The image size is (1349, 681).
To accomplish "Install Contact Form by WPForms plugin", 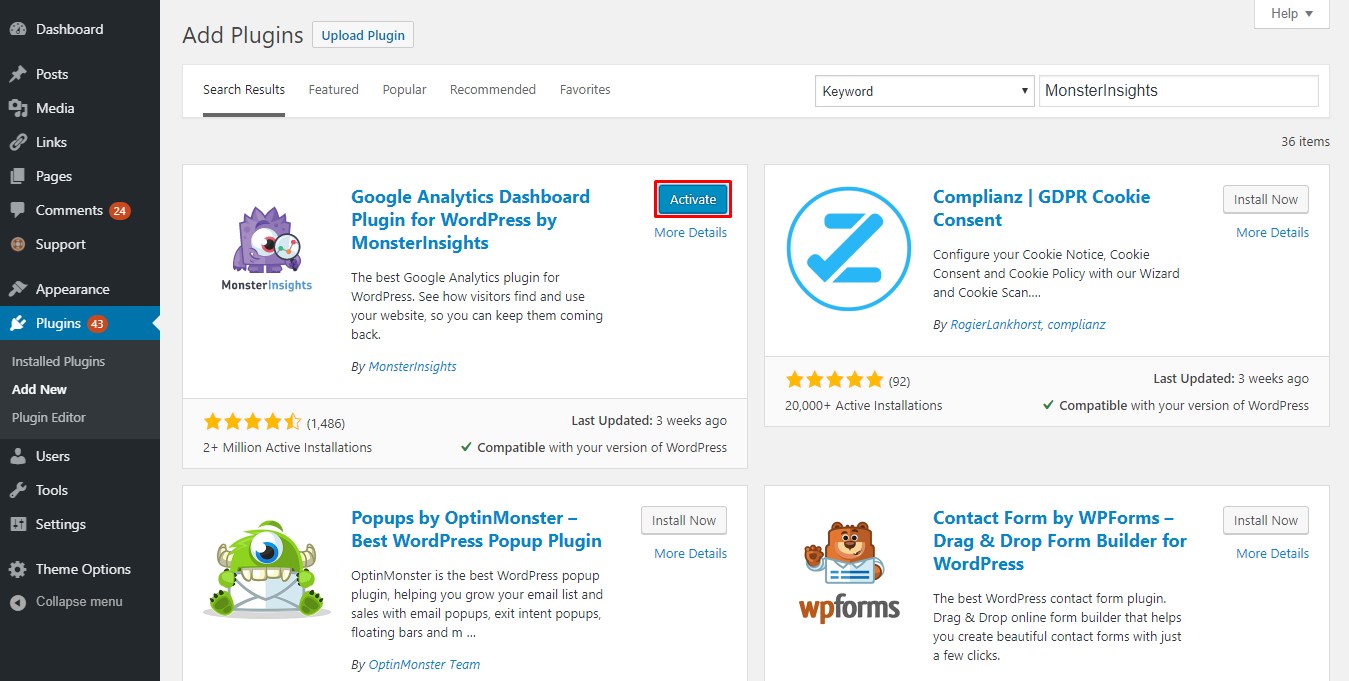I will tap(1266, 520).
